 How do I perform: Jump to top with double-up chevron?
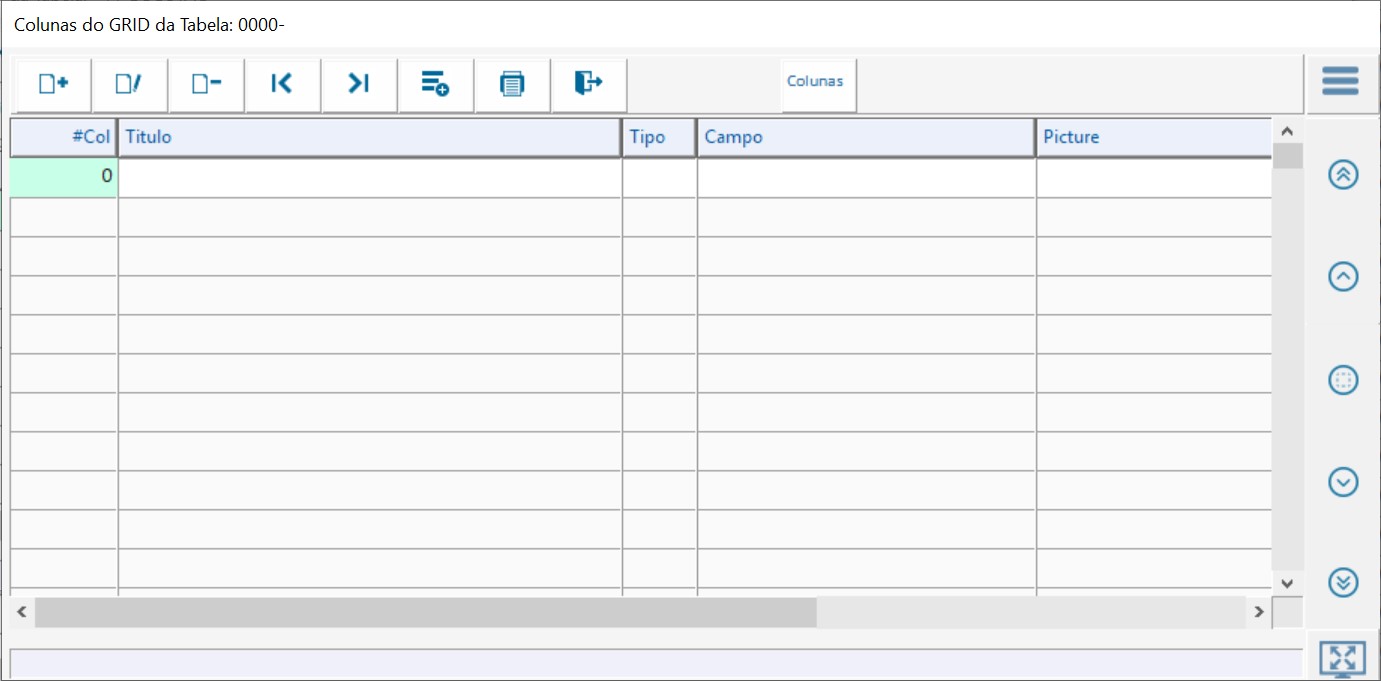(1343, 174)
